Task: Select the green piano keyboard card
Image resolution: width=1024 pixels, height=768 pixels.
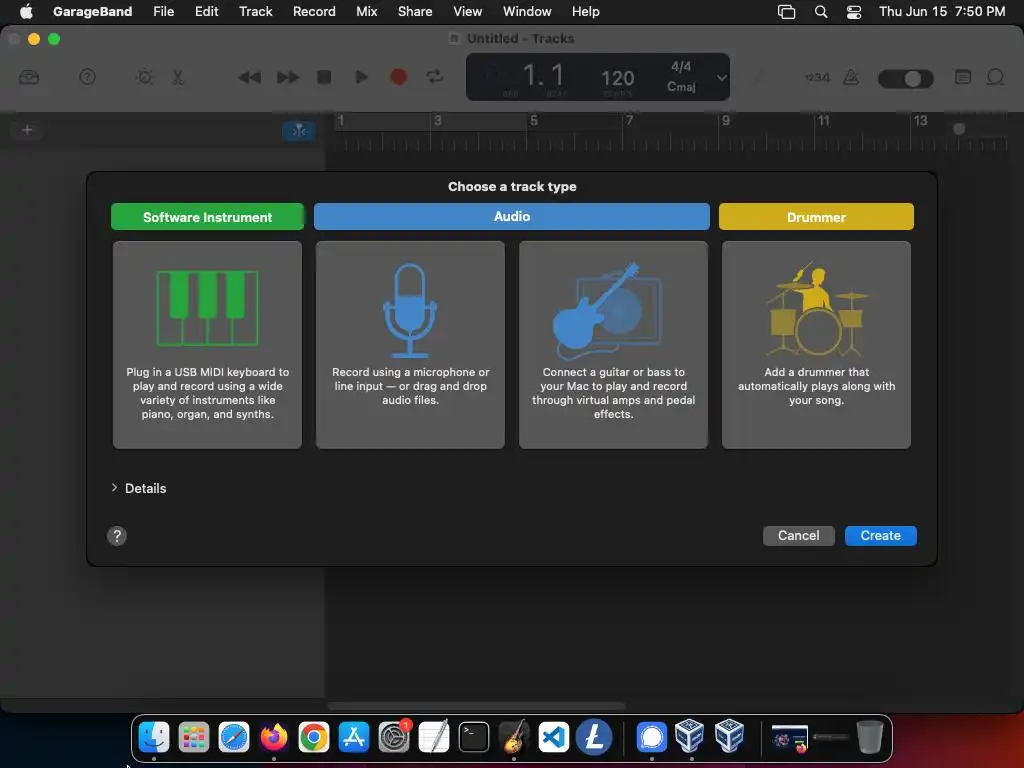Action: click(208, 345)
